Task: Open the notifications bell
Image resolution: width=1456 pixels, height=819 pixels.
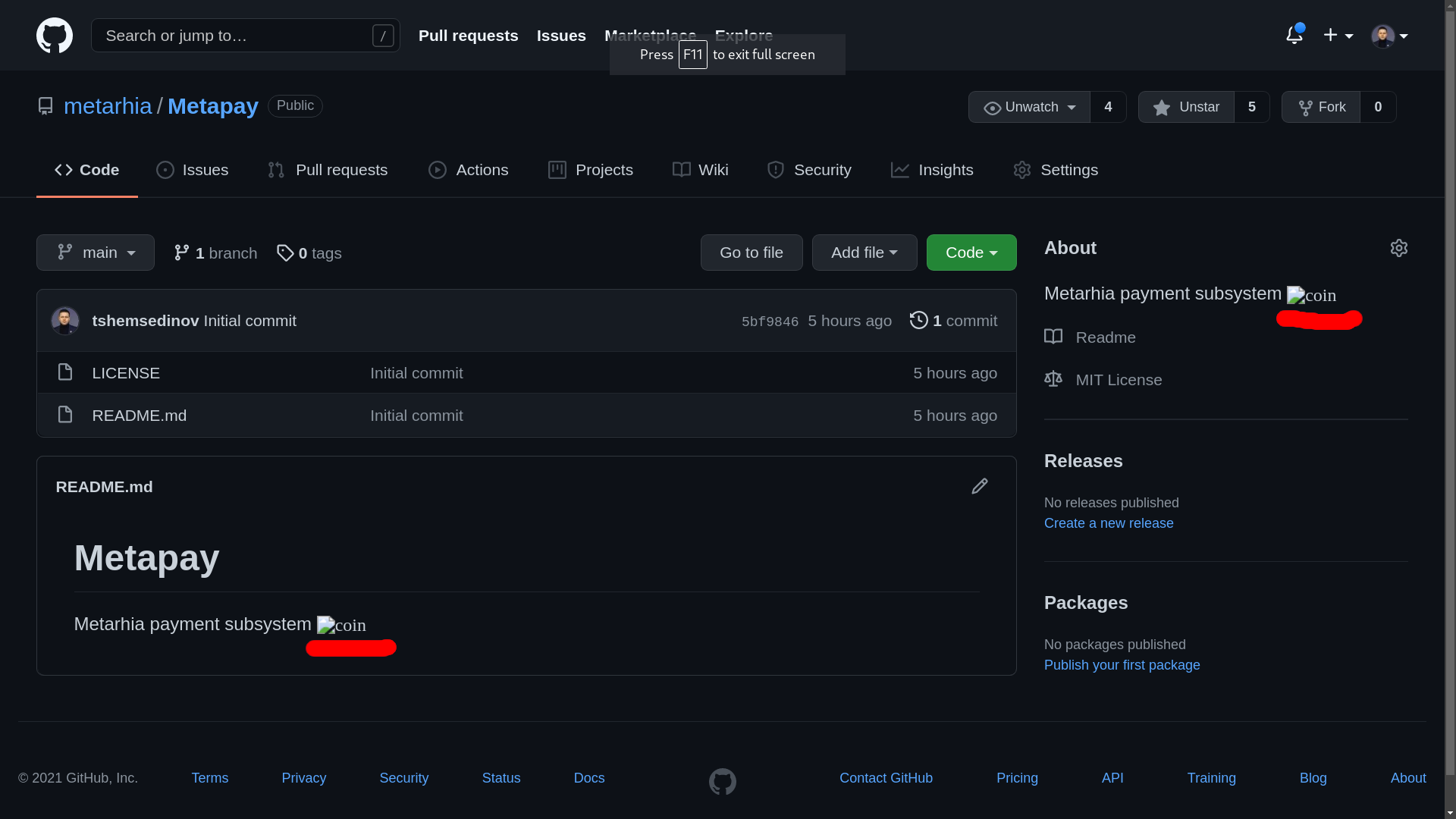Action: [1293, 35]
